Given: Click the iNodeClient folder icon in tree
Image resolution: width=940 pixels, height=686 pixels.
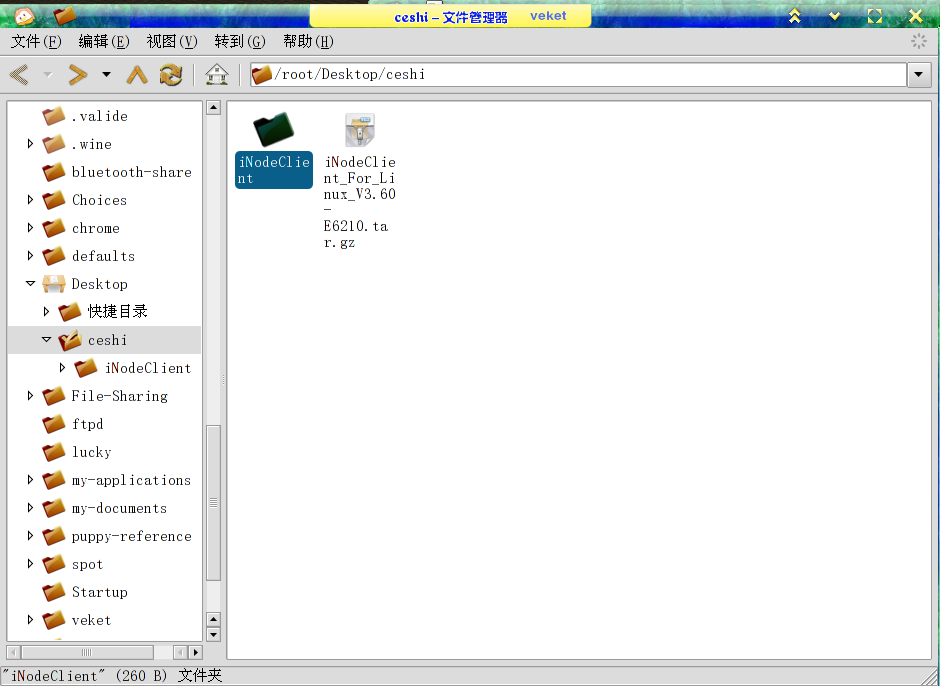Looking at the screenshot, I should (86, 368).
